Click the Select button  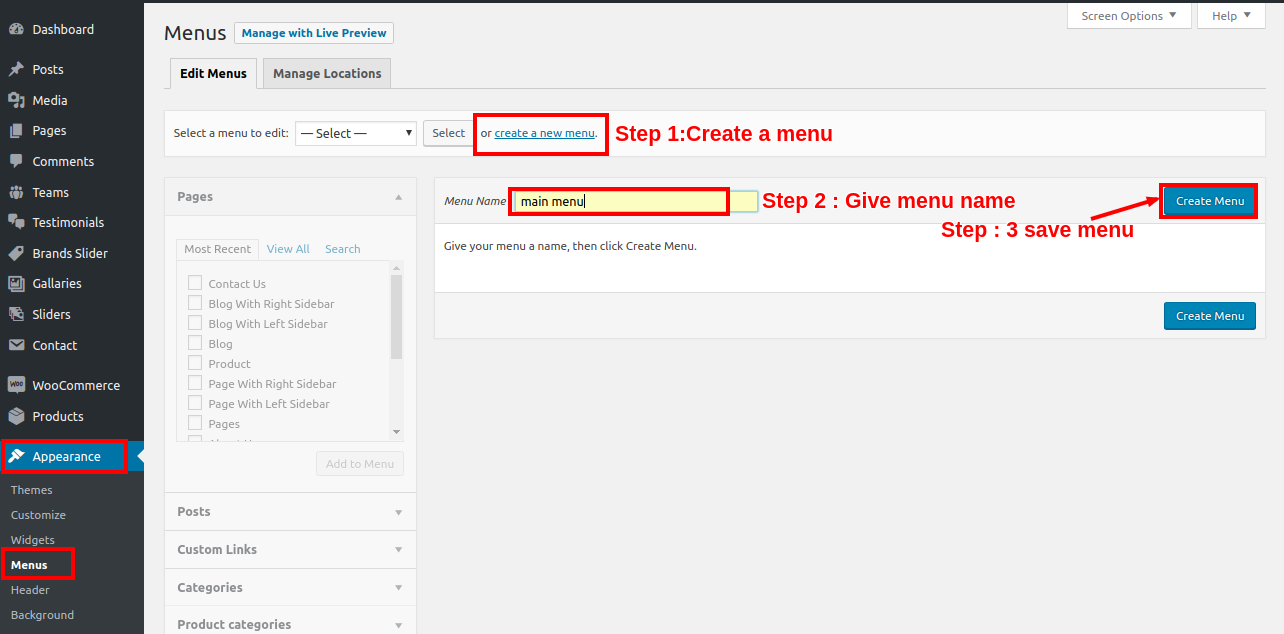pyautogui.click(x=448, y=133)
